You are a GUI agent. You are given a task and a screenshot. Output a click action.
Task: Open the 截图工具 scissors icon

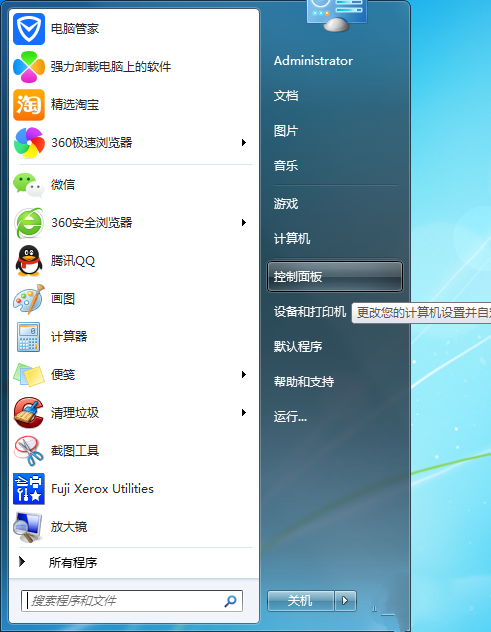point(29,451)
